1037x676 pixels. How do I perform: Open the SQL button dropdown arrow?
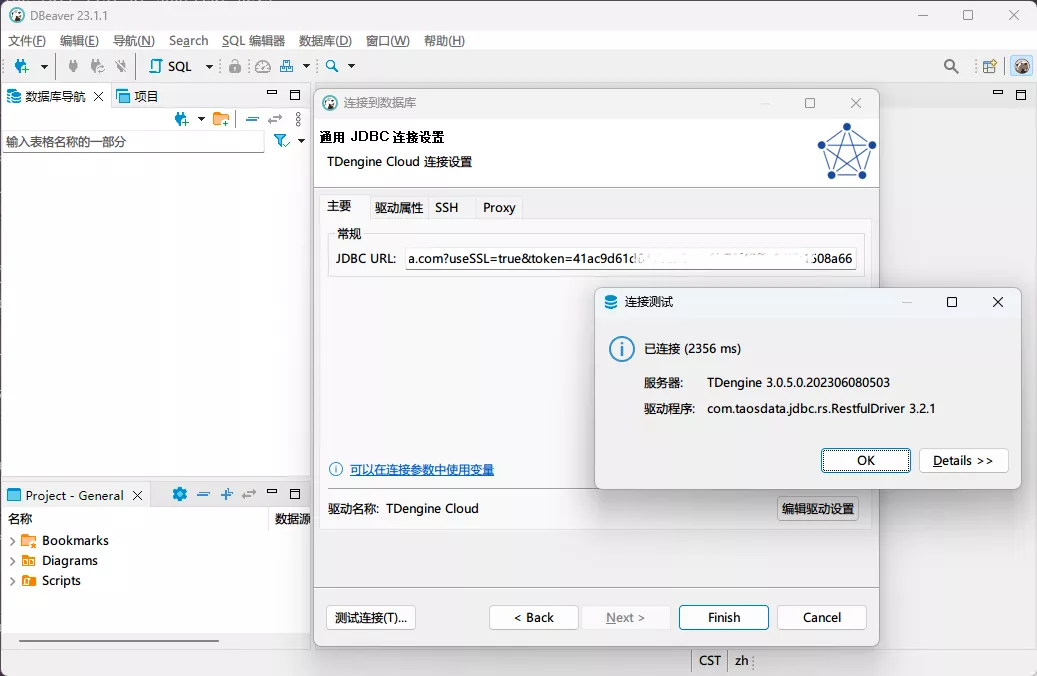click(x=209, y=66)
